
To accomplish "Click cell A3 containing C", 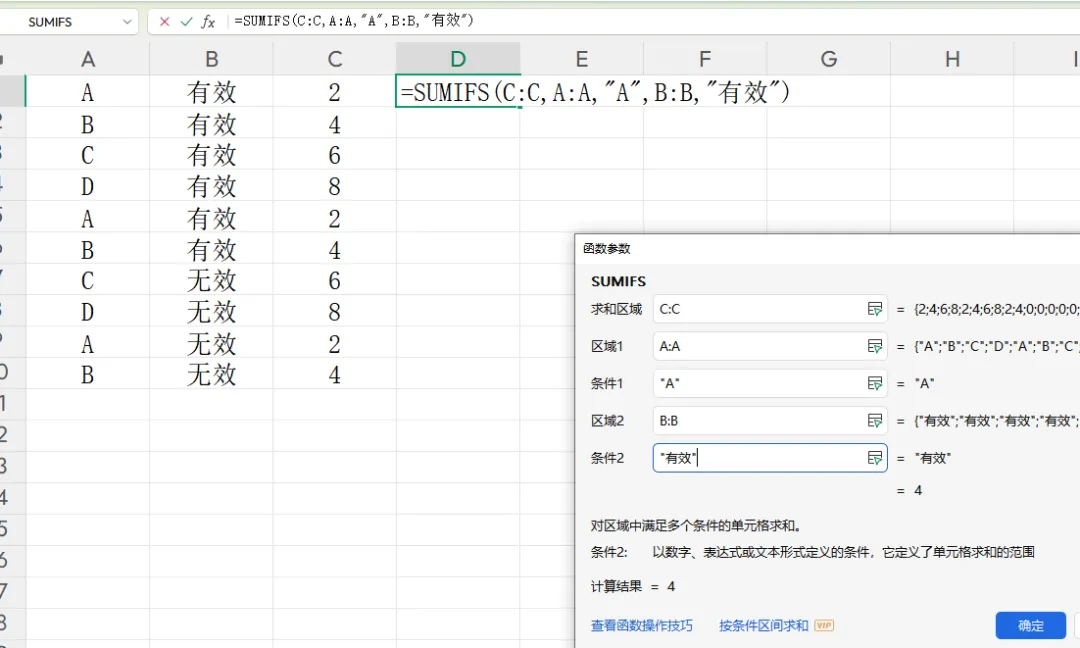I will pos(87,154).
